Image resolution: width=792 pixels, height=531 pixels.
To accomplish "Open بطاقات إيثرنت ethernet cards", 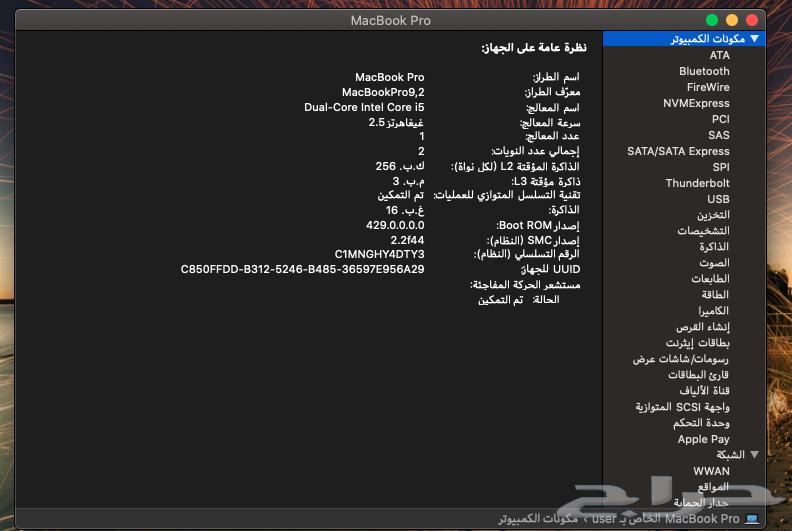I will pyautogui.click(x=698, y=344).
